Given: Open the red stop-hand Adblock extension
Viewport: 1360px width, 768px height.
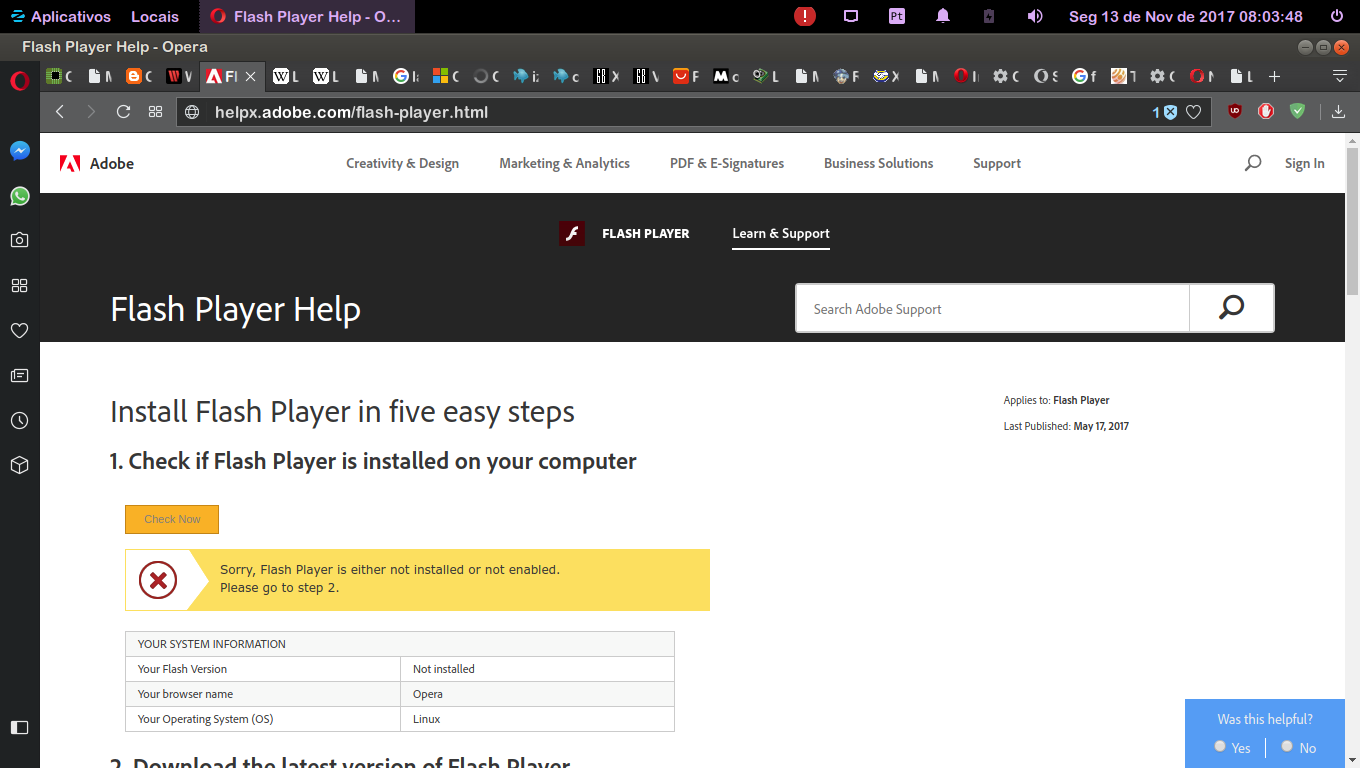Looking at the screenshot, I should [x=1266, y=112].
